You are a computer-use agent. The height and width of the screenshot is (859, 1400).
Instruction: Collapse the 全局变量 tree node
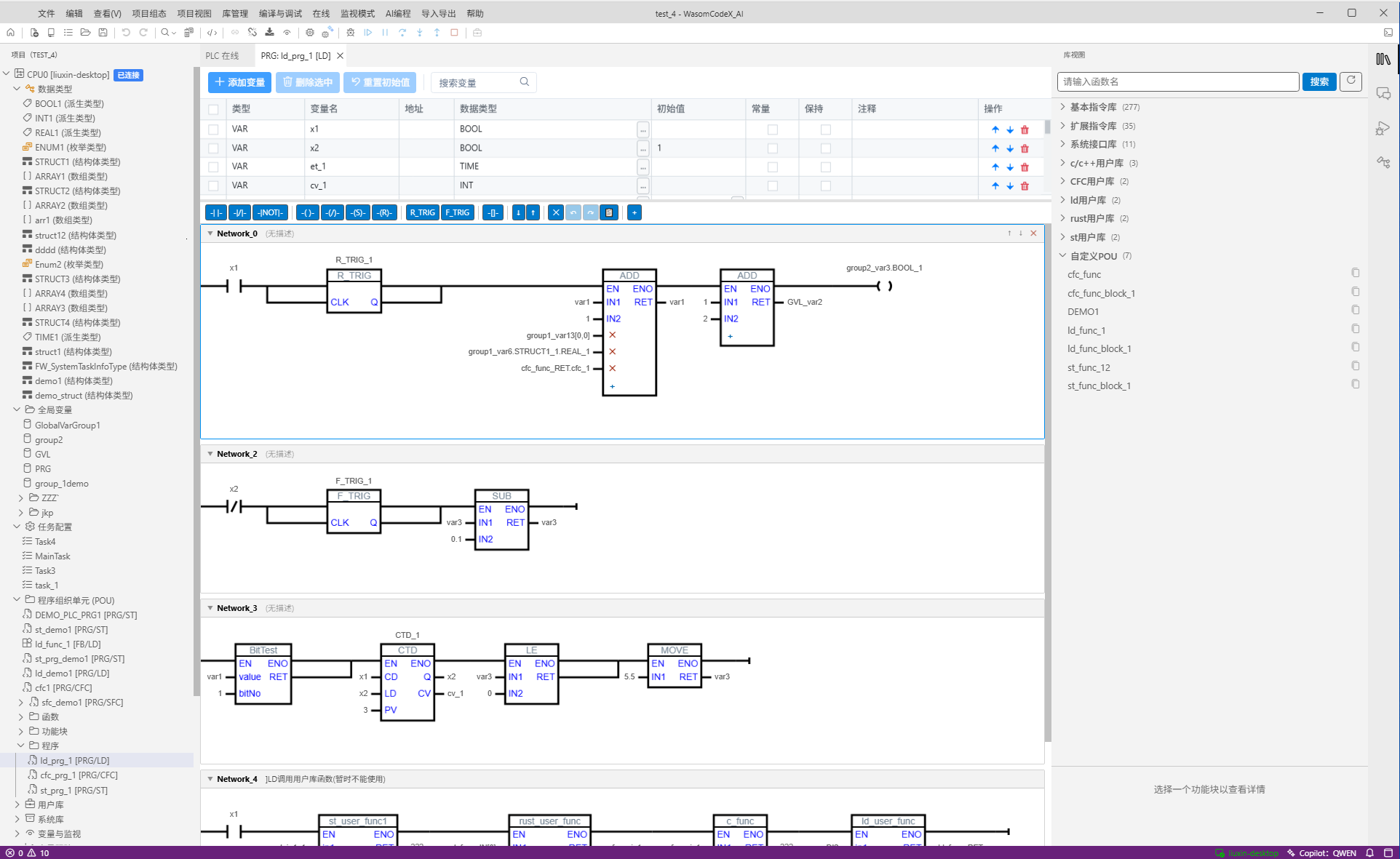[17, 409]
